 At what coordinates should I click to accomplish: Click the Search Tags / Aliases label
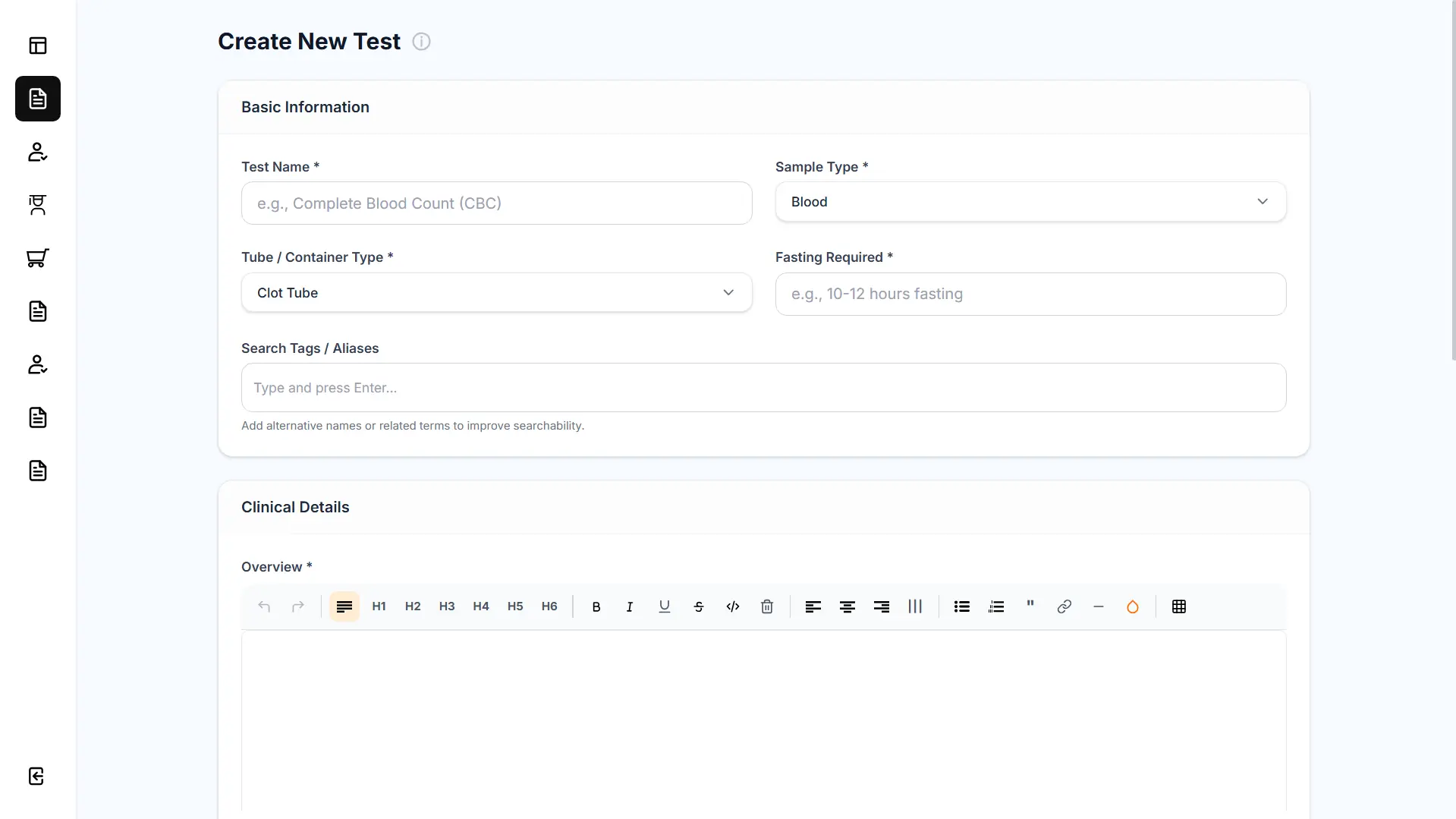pos(310,348)
